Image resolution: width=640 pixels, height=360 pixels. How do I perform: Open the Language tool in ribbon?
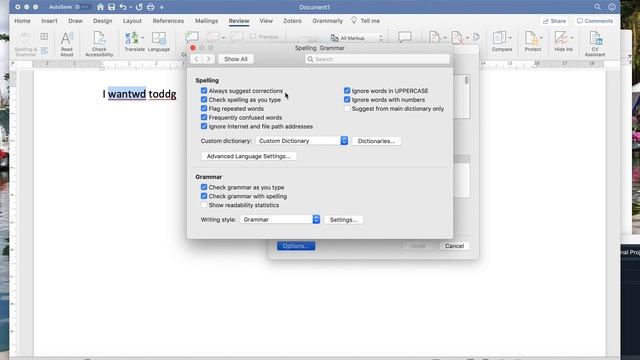coord(159,42)
